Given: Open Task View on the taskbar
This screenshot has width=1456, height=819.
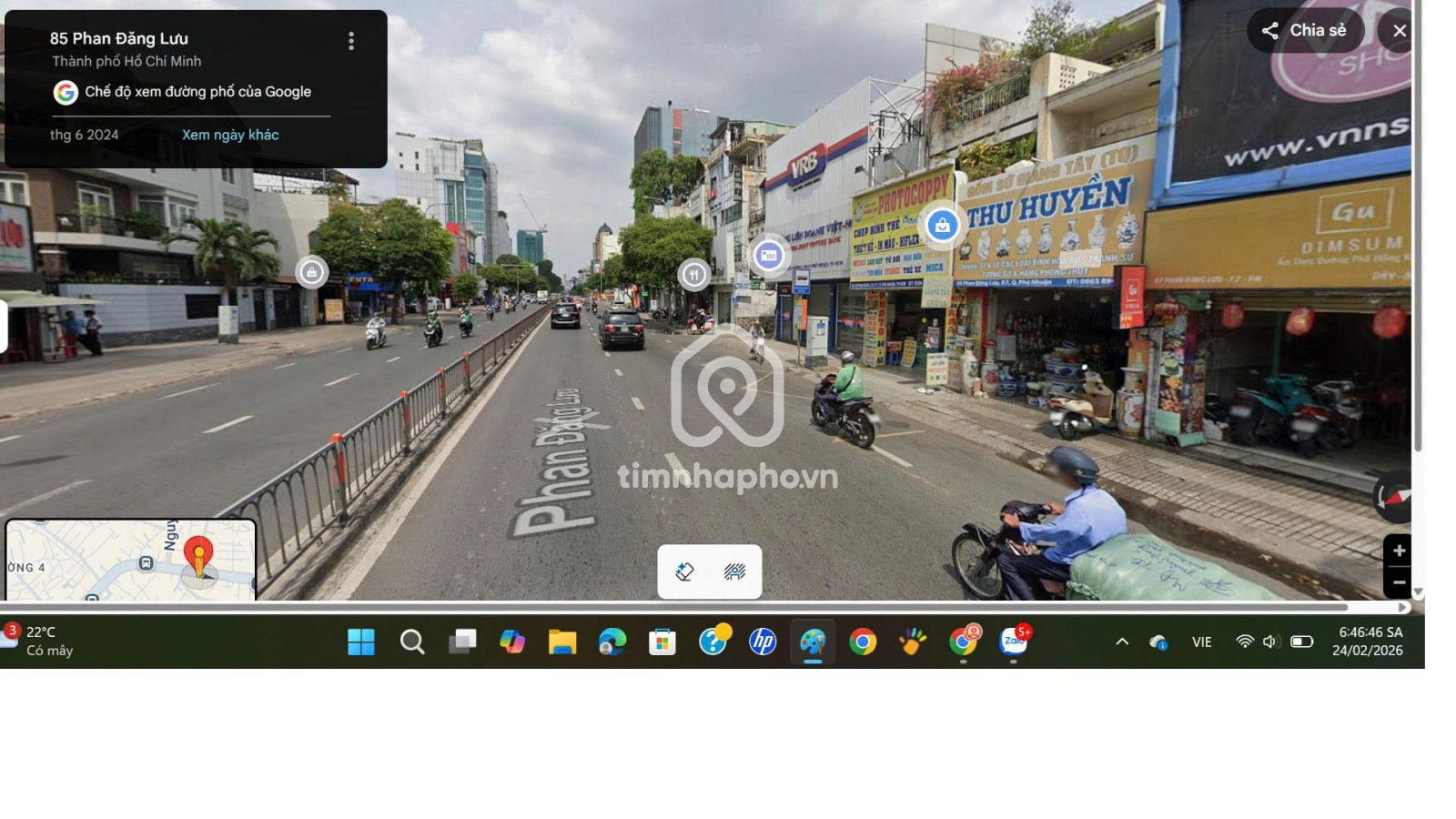Looking at the screenshot, I should pos(462,642).
